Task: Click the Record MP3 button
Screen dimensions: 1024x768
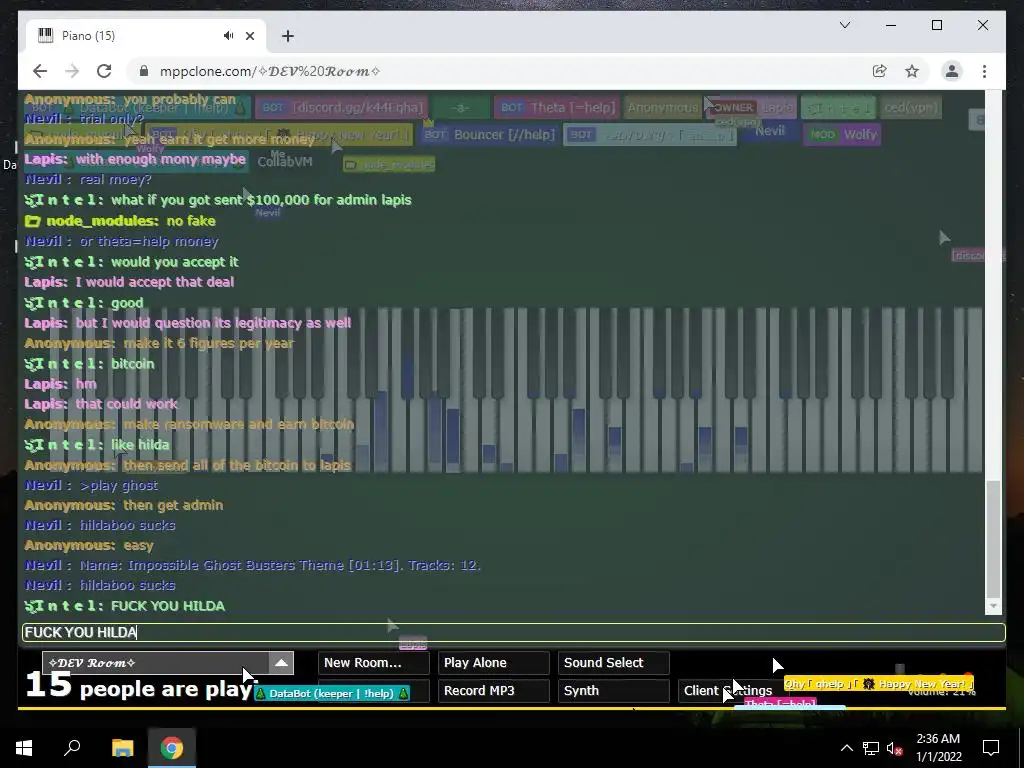Action: point(494,691)
